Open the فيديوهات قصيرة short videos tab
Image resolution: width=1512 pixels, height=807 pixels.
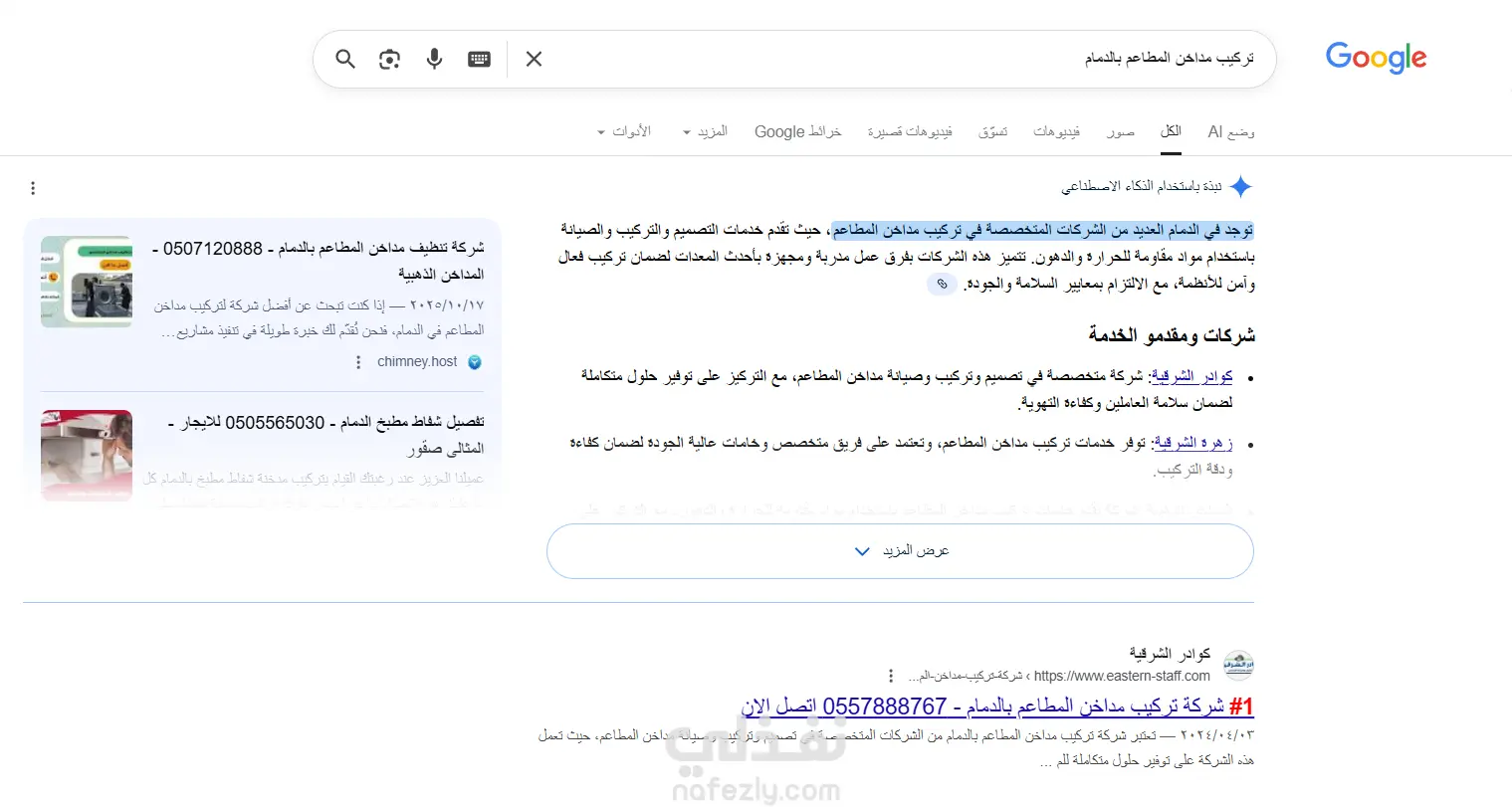[910, 131]
